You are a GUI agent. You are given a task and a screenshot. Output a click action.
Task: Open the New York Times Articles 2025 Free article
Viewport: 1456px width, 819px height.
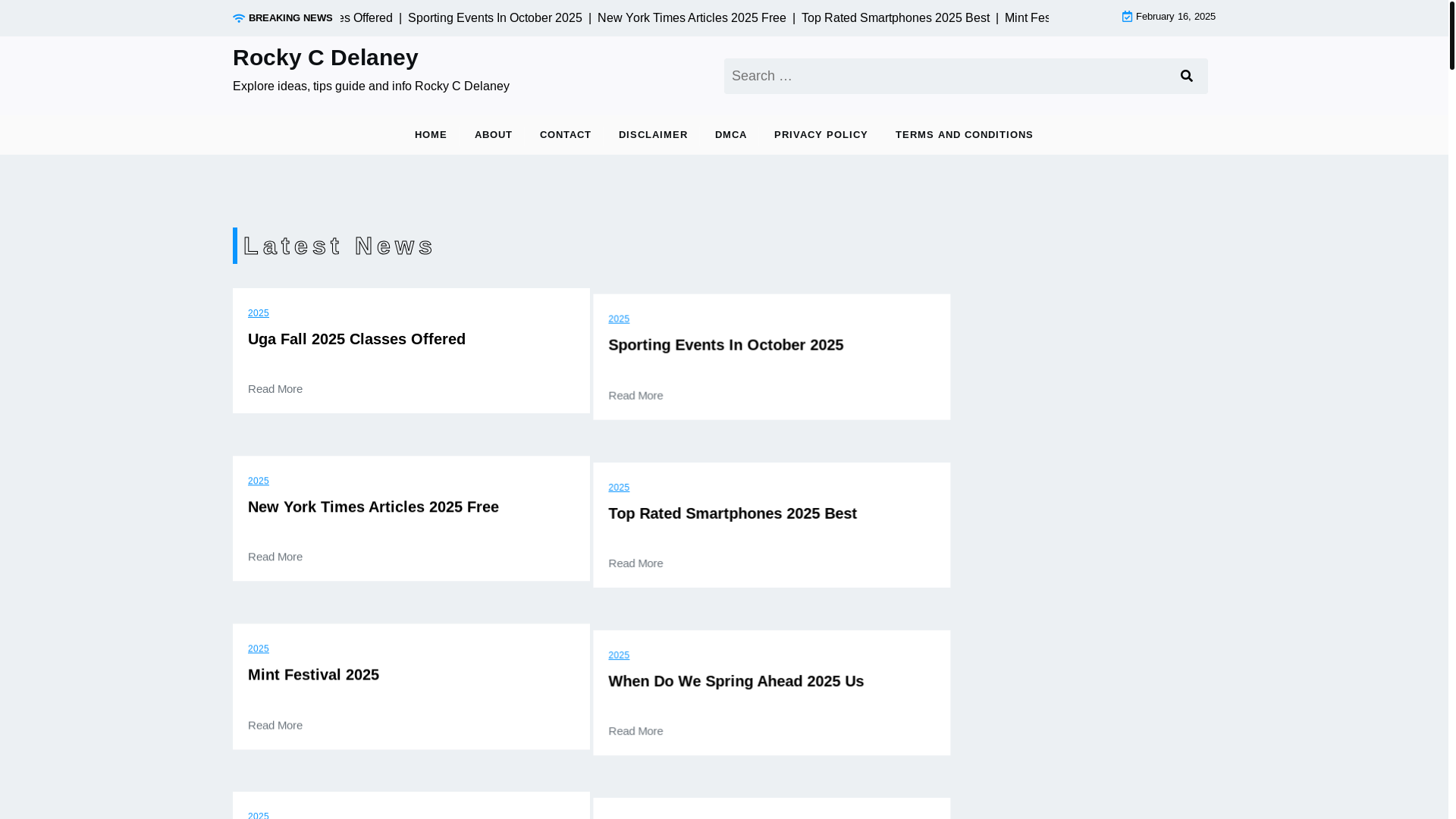[x=373, y=507]
